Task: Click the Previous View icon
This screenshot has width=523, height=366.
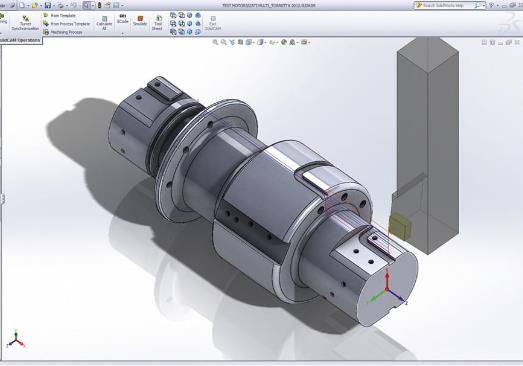Action: click(232, 42)
